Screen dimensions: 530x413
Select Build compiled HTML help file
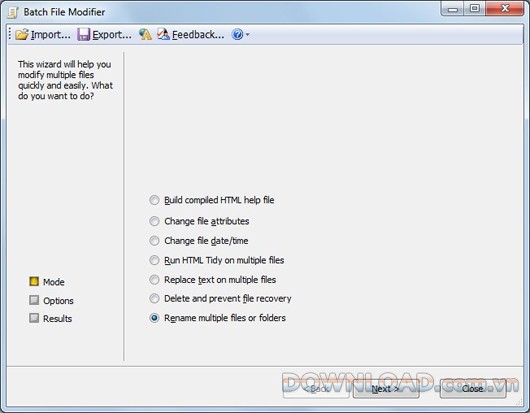click(x=154, y=200)
